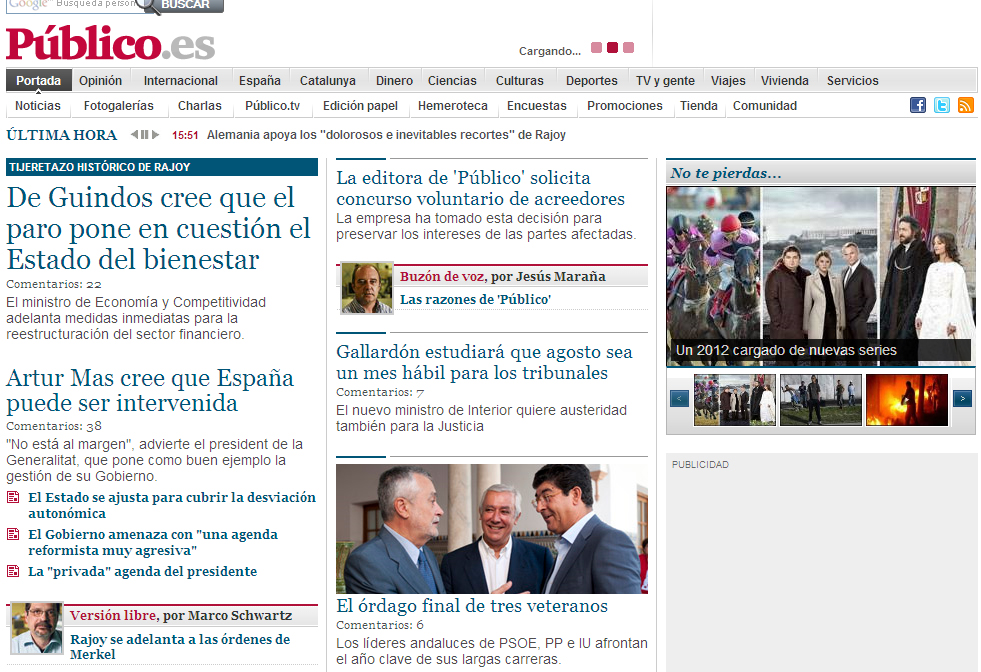Pause the Última Hora news ticker
The height and width of the screenshot is (672, 981).
(x=145, y=135)
